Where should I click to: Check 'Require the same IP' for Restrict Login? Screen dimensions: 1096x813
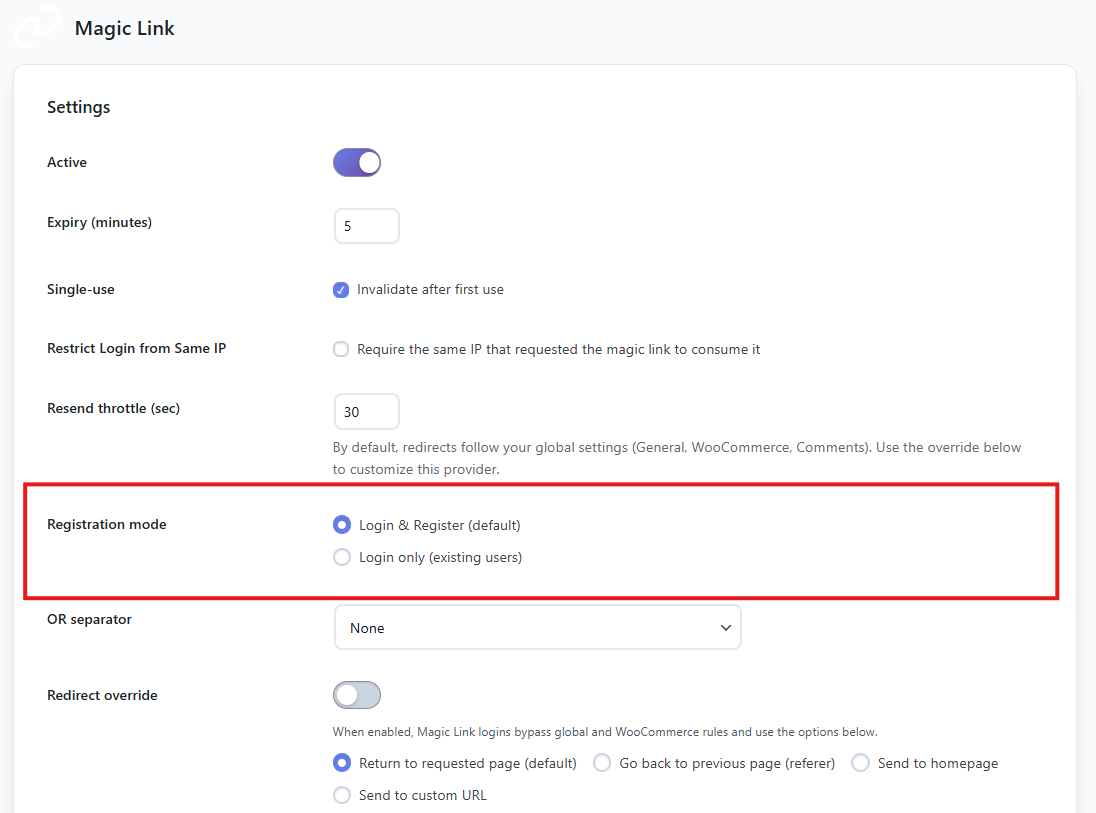coord(341,349)
